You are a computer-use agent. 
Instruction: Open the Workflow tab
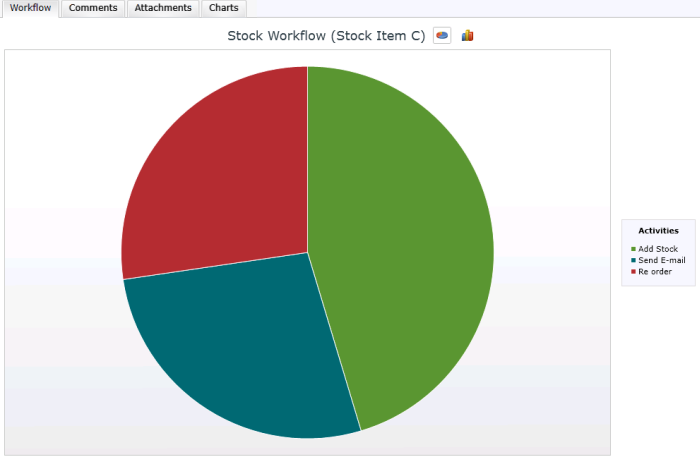click(30, 8)
